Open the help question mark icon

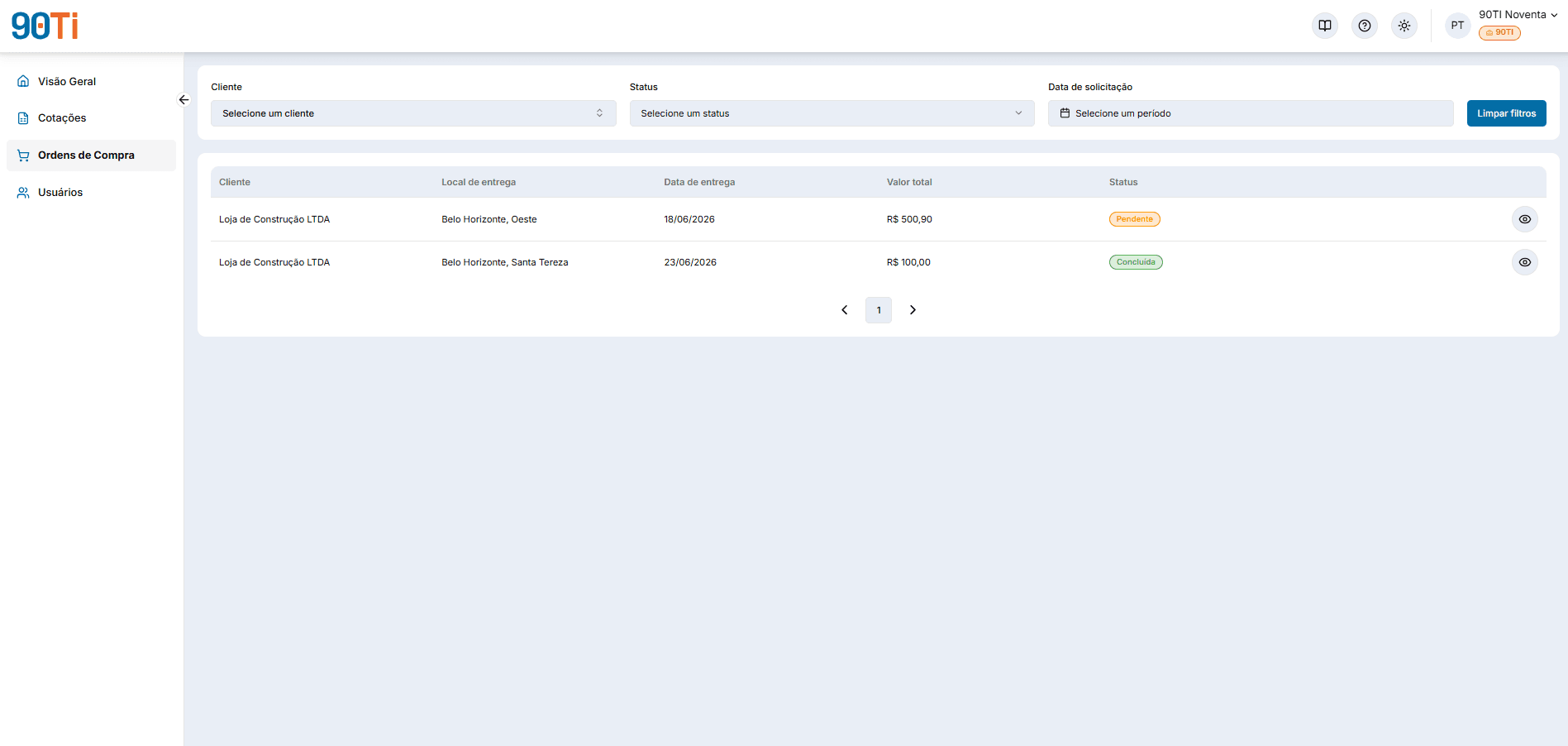point(1365,26)
